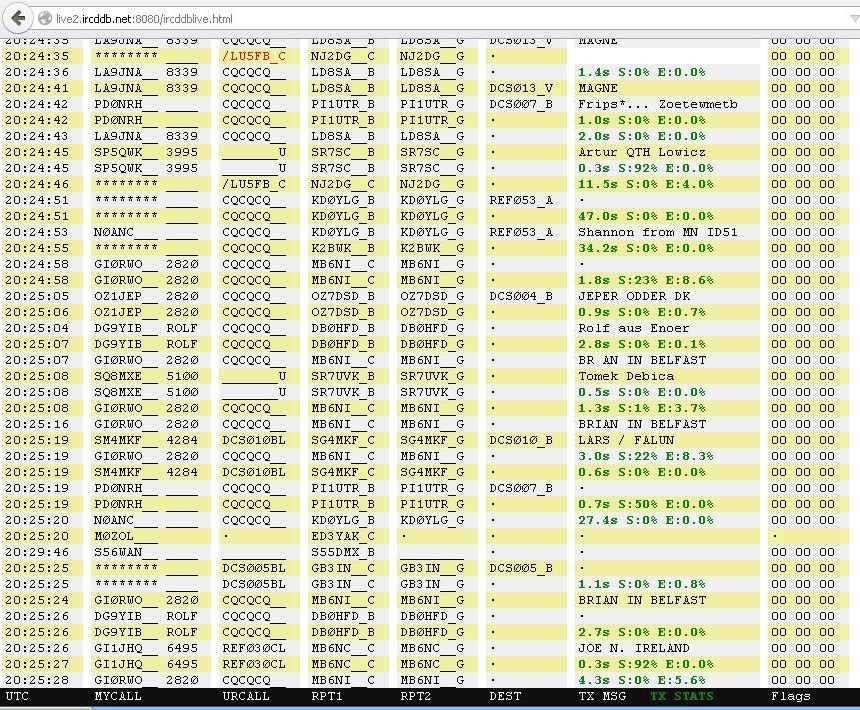Select the 'LARS / FALUN' message
The image size is (860, 710).
point(627,440)
